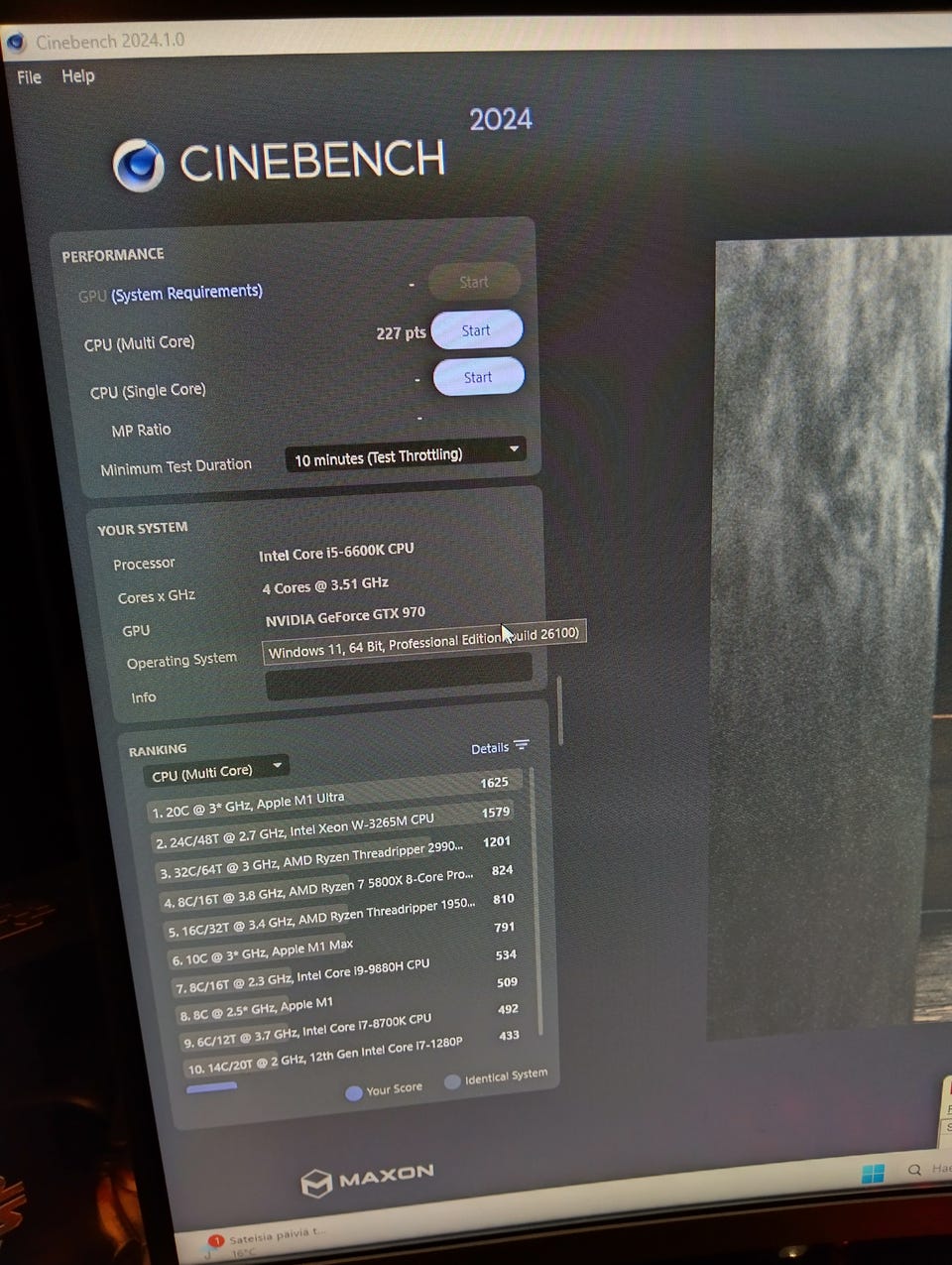Click the 227 pts multi core score
This screenshot has height=1265, width=952.
pyautogui.click(x=401, y=333)
